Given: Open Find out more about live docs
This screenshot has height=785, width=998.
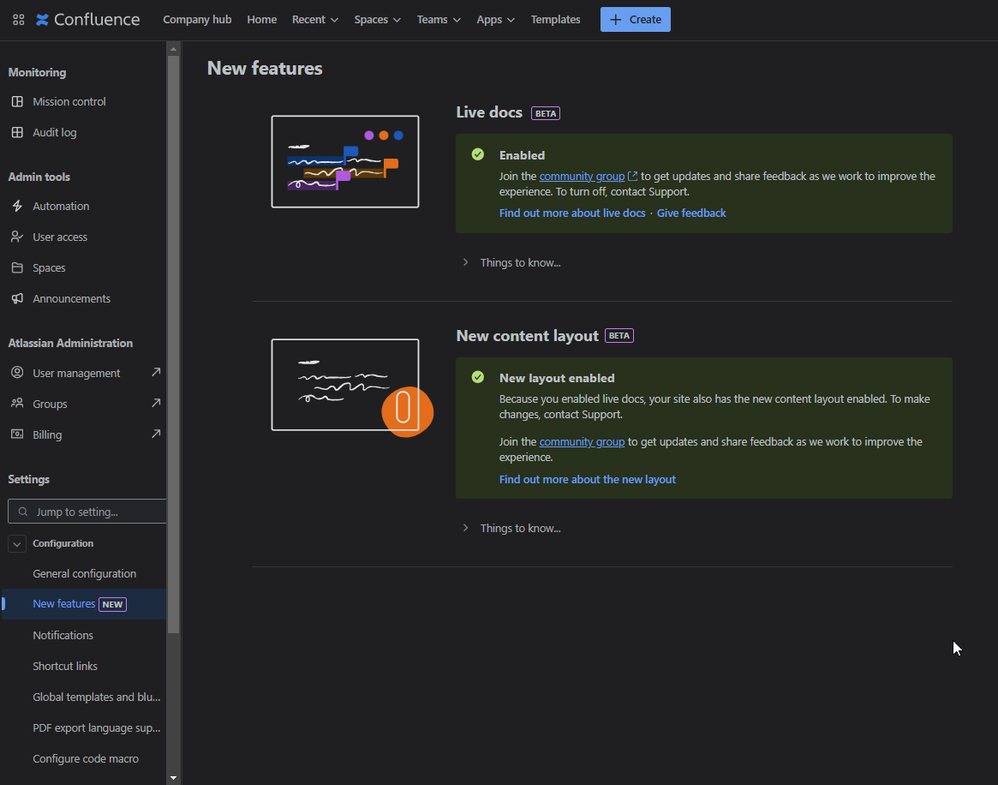Looking at the screenshot, I should [572, 213].
